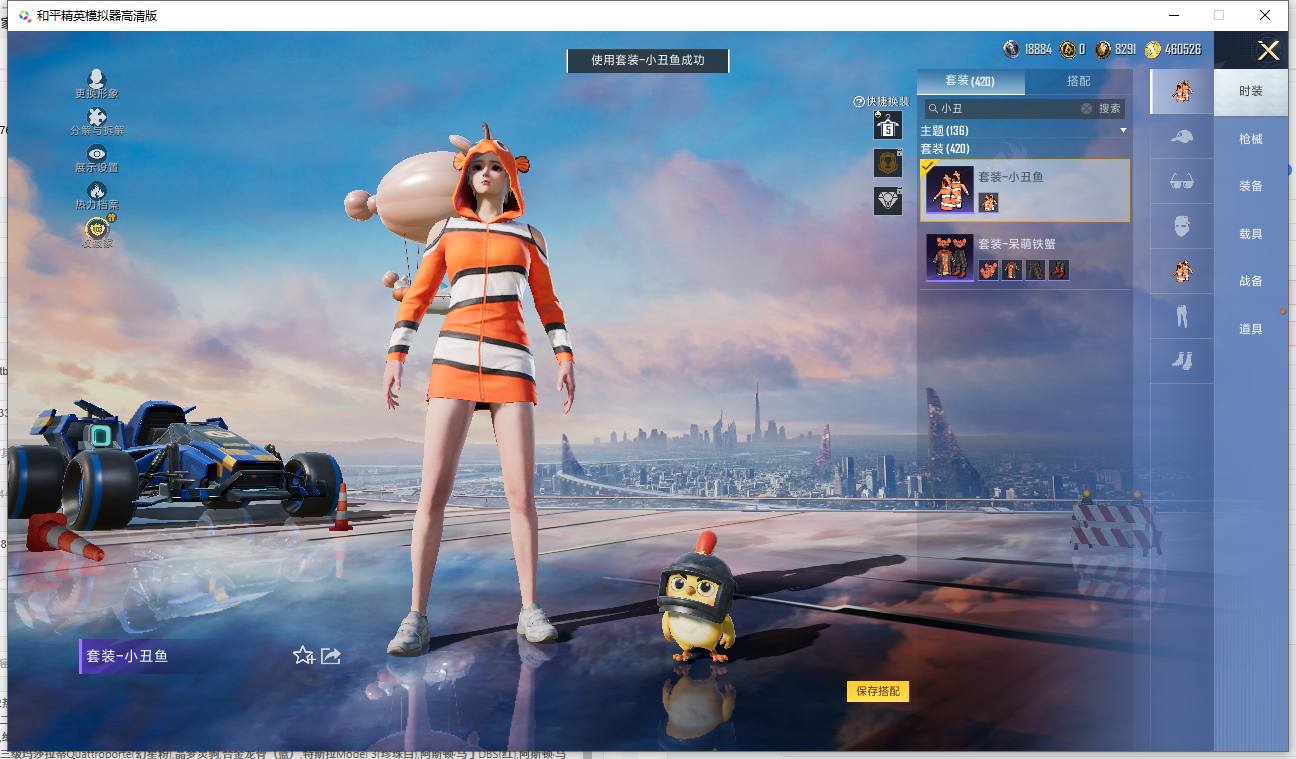1296x759 pixels.
Task: Minimize the emulator window
Action: tap(1172, 15)
